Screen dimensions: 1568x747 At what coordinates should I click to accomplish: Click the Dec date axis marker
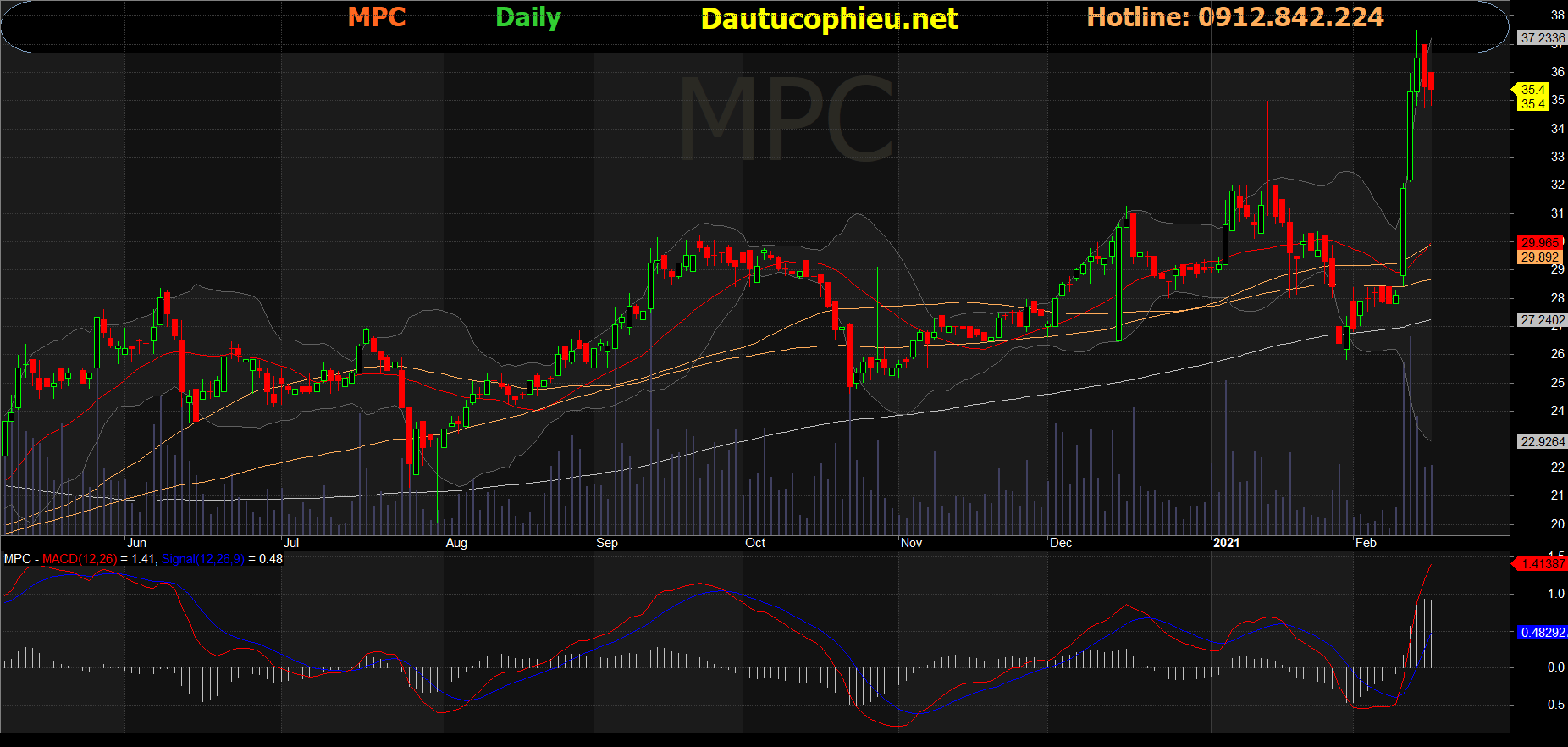coord(1061,543)
